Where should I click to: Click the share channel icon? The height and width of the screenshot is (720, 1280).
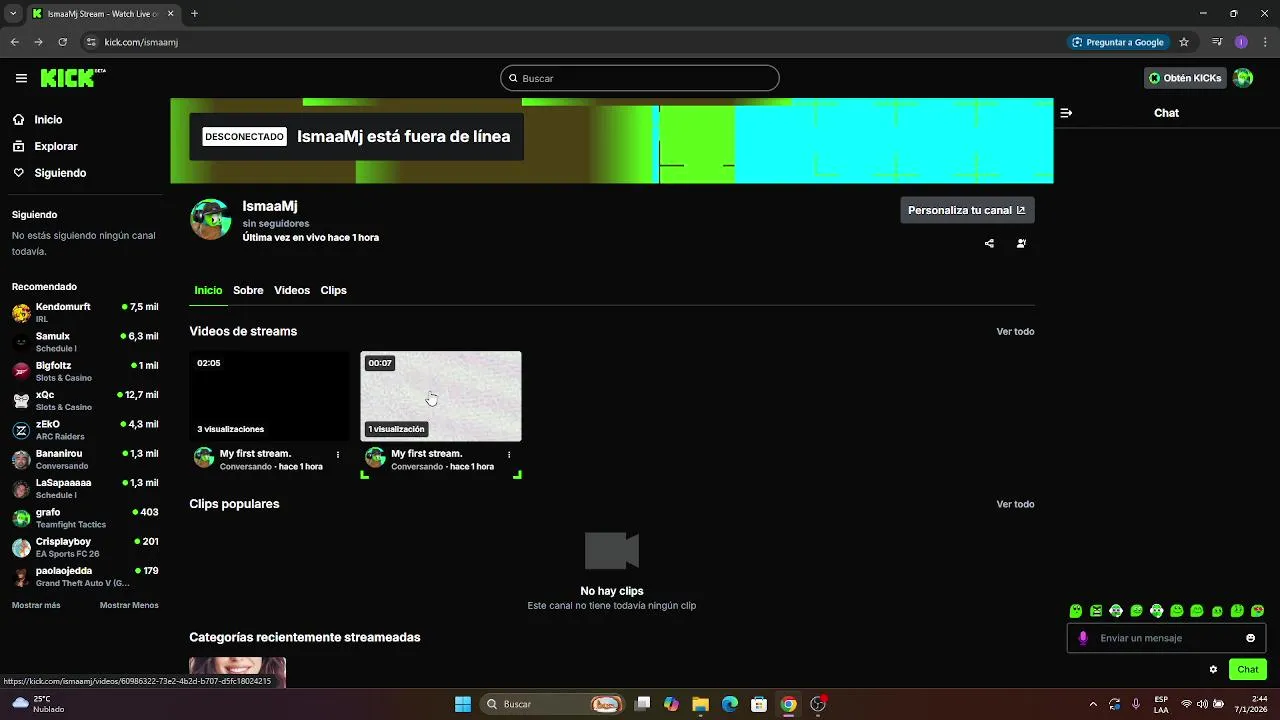(989, 243)
